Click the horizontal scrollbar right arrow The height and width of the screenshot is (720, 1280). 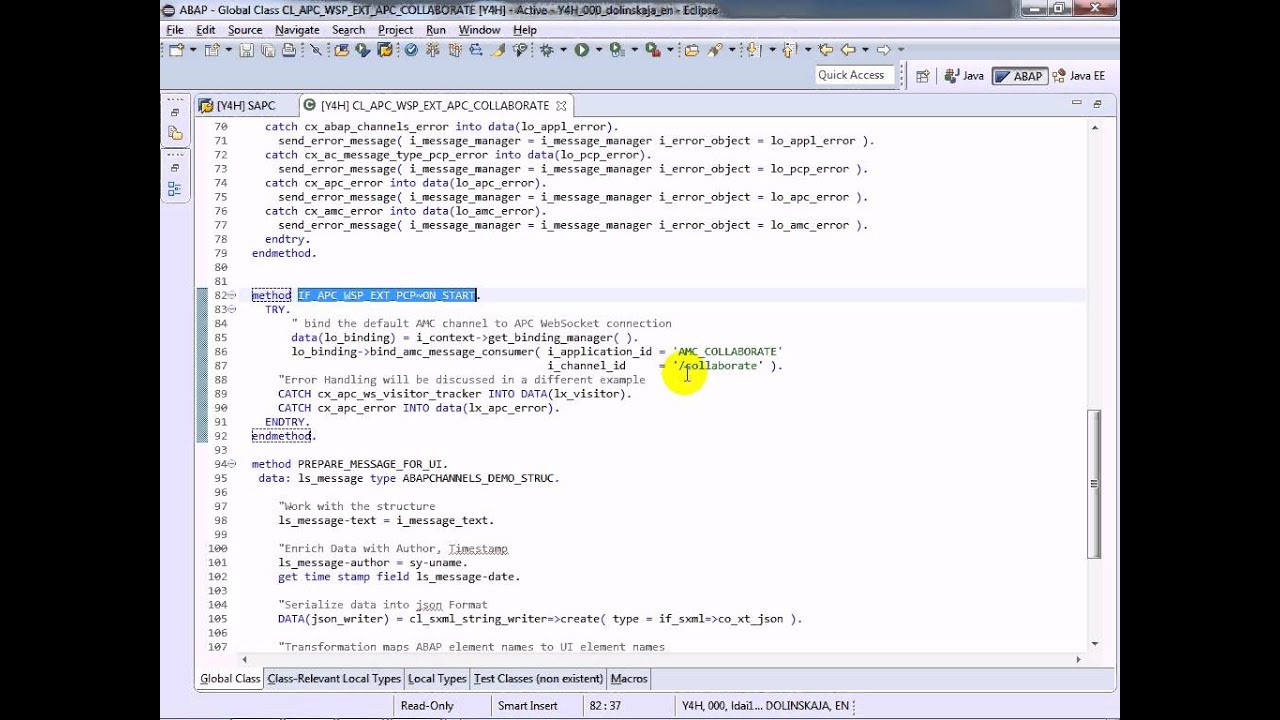click(1077, 659)
